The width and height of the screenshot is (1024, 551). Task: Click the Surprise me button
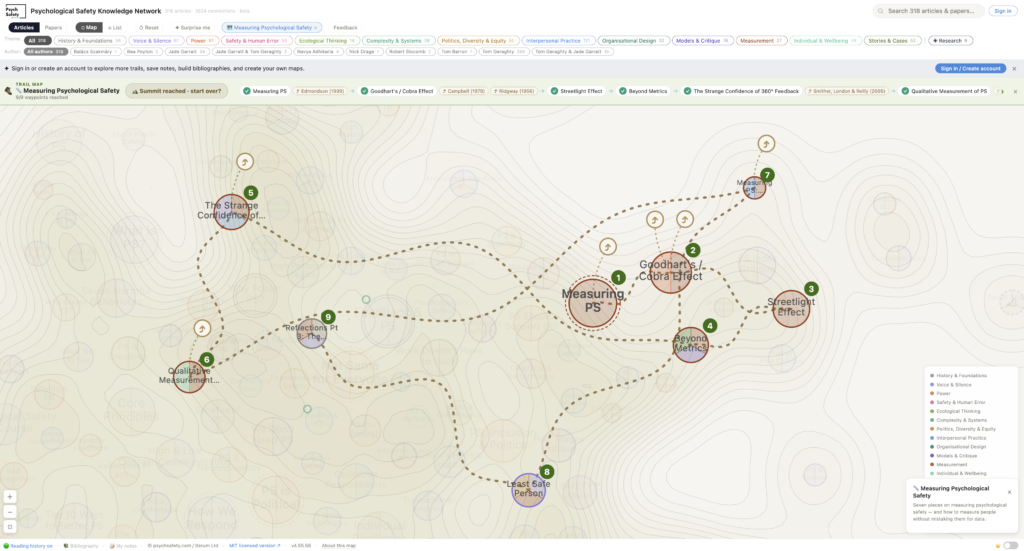click(x=193, y=27)
